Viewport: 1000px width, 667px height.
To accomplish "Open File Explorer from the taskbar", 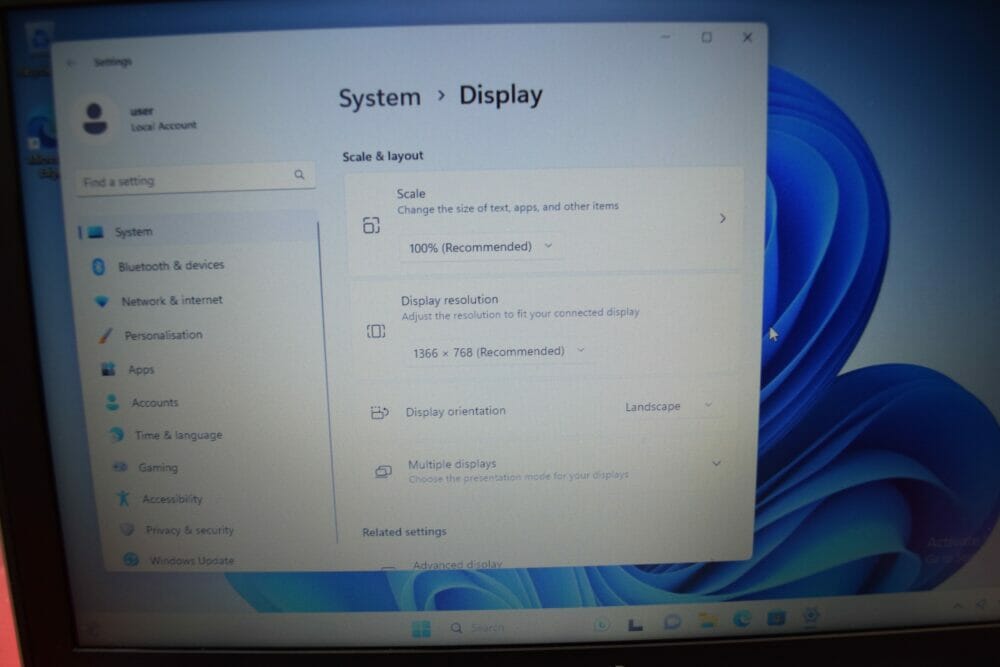I will 706,620.
